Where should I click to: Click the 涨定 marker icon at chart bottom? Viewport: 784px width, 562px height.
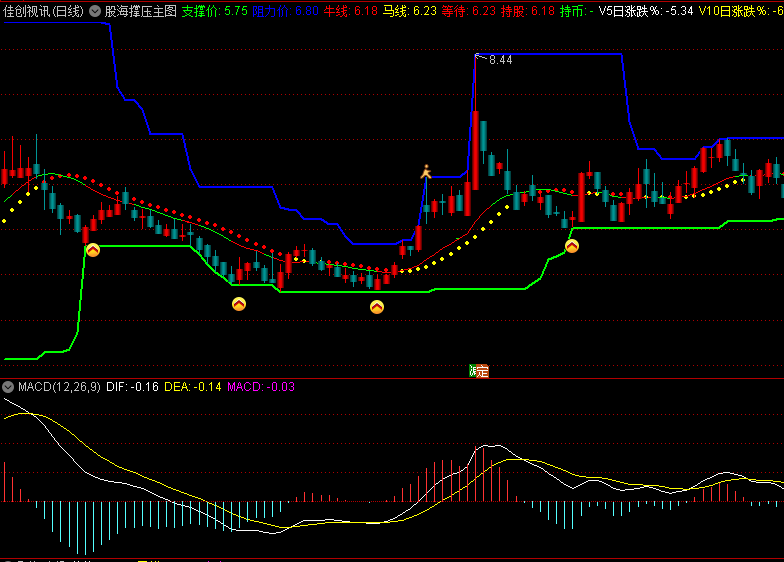pyautogui.click(x=479, y=370)
